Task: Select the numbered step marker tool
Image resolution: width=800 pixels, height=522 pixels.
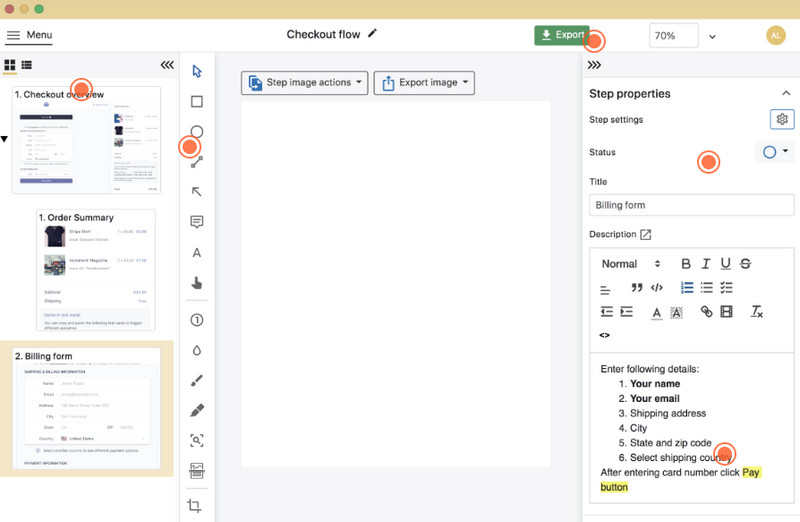Action: click(197, 320)
